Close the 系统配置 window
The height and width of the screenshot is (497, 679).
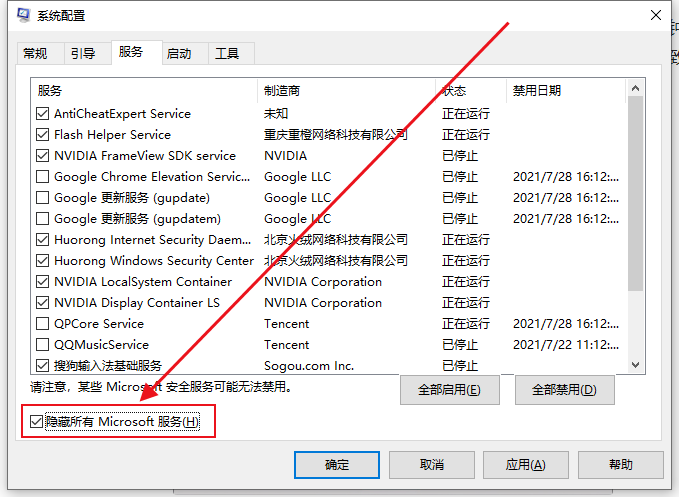656,15
